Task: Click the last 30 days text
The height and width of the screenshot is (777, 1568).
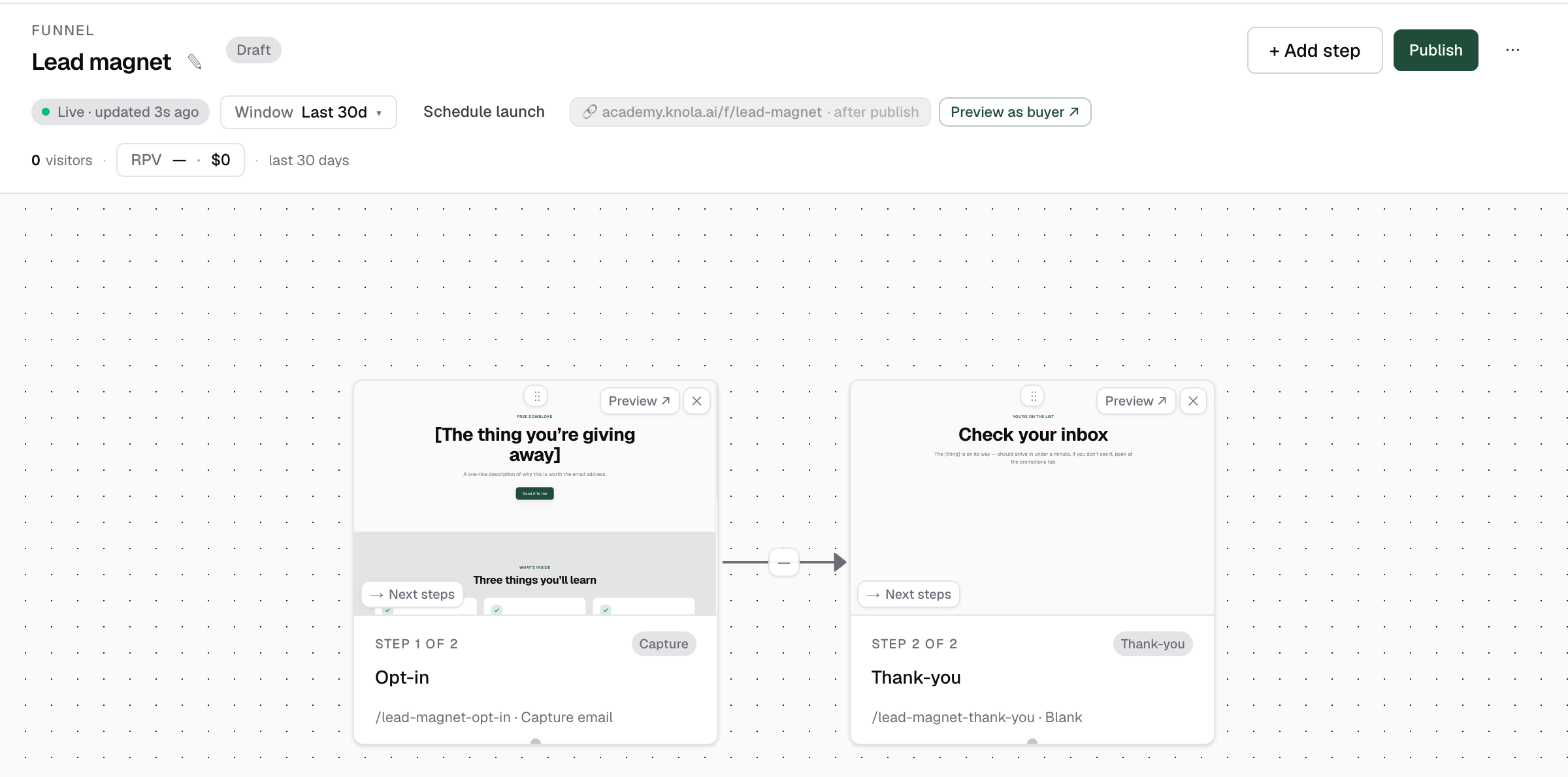Action: coord(309,160)
